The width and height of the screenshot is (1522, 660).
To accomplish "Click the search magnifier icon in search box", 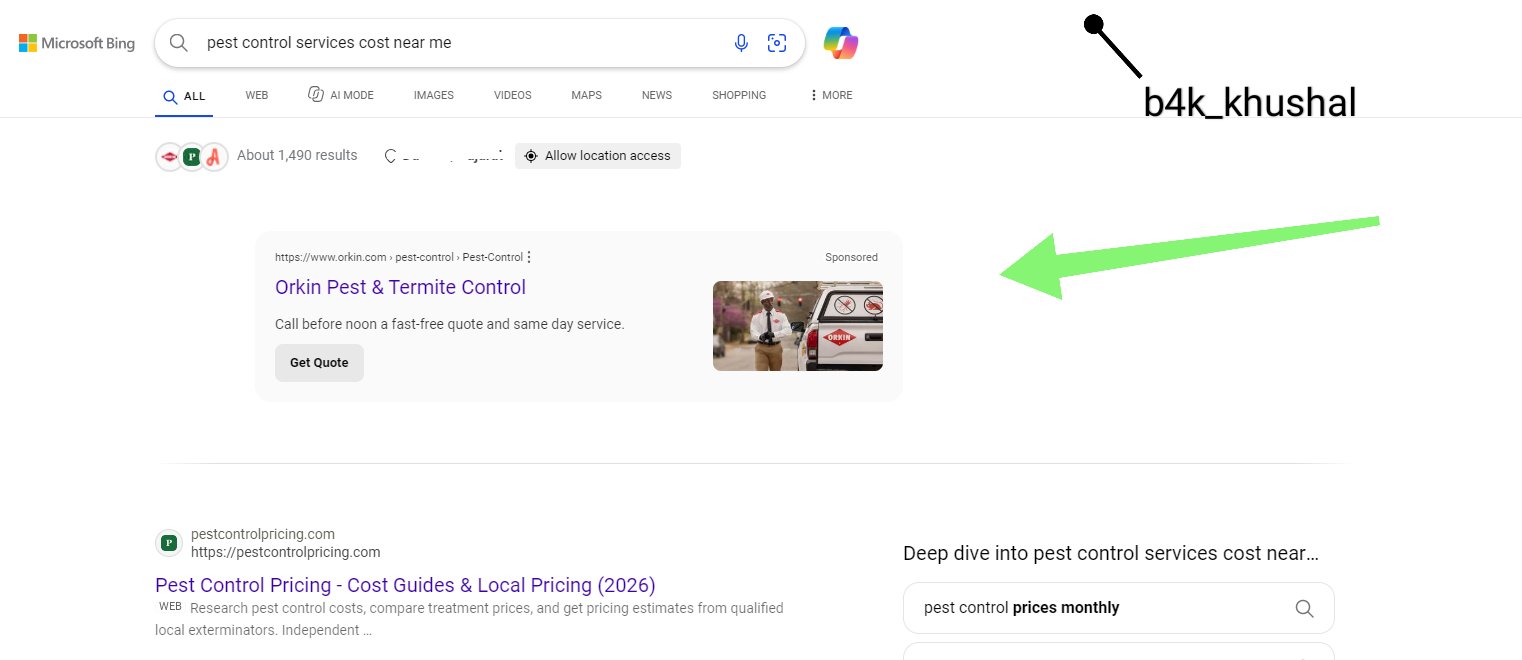I will 179,43.
